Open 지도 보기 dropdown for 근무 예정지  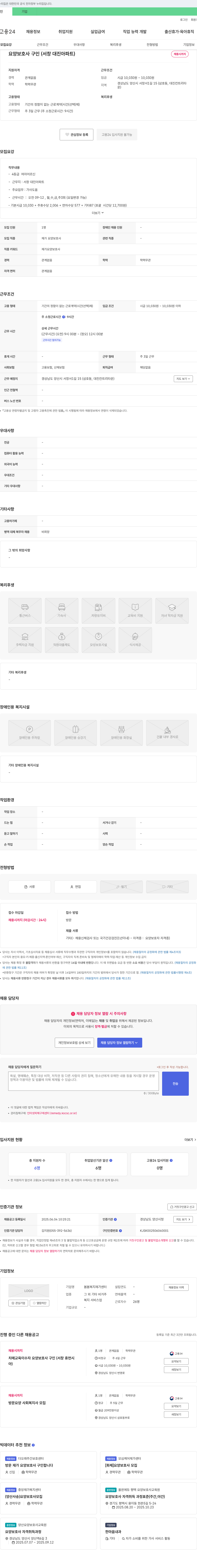[183, 379]
